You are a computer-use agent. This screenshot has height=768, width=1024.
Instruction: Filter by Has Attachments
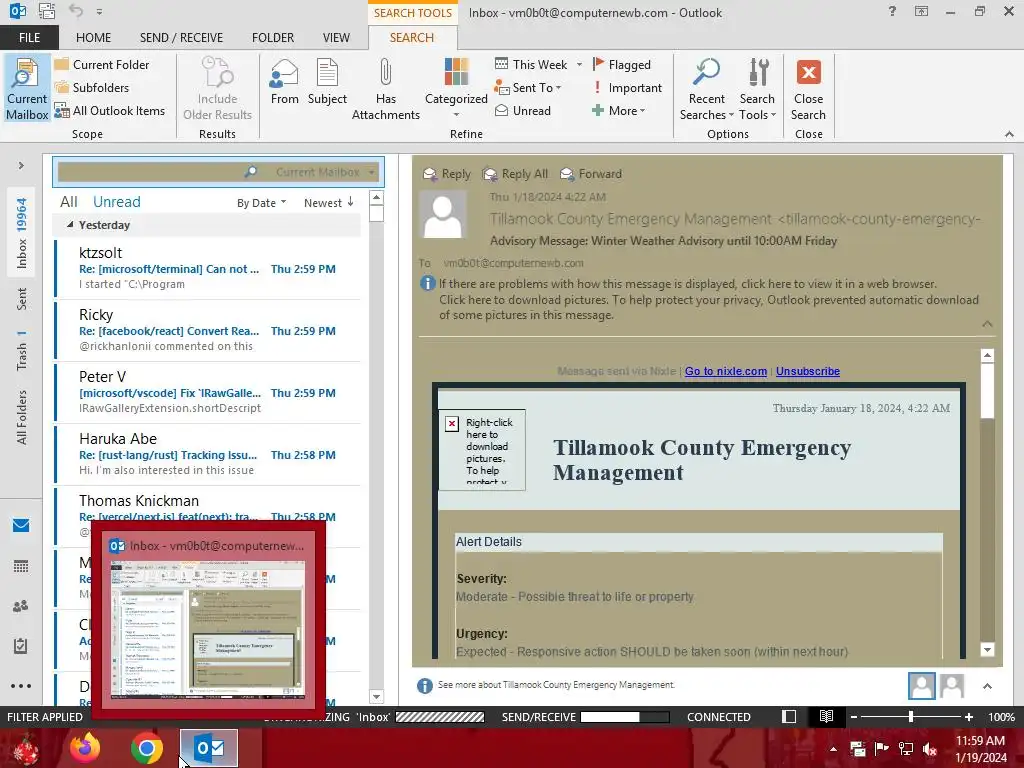[x=385, y=89]
